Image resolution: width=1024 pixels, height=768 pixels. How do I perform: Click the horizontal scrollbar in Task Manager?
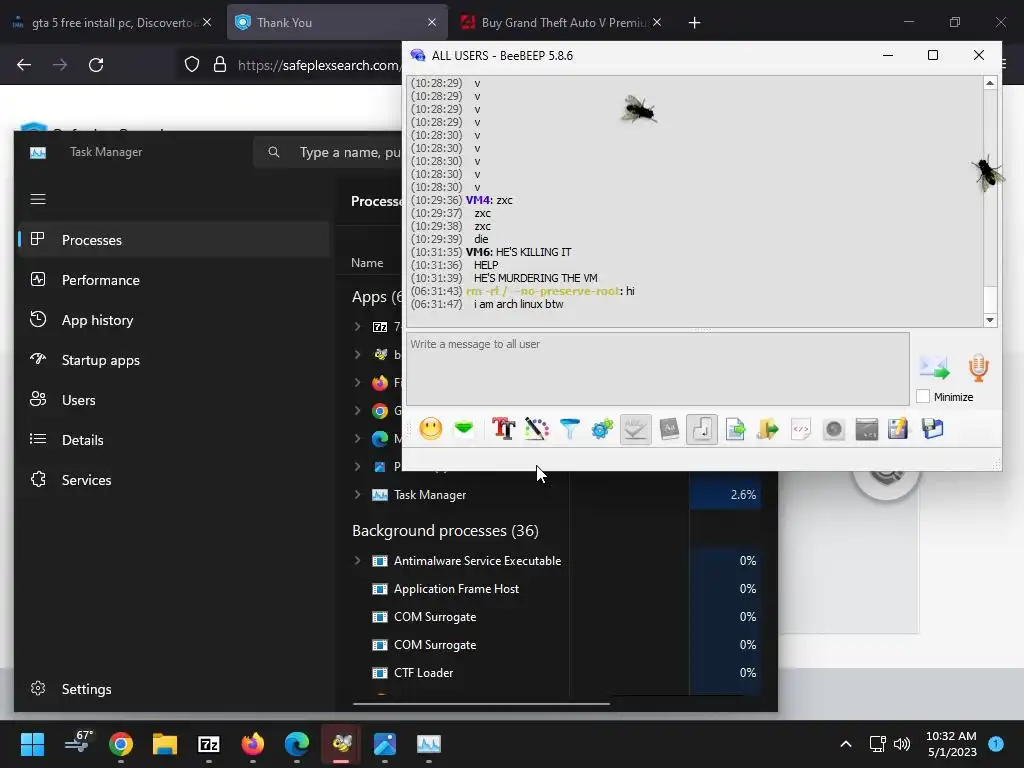coord(481,704)
